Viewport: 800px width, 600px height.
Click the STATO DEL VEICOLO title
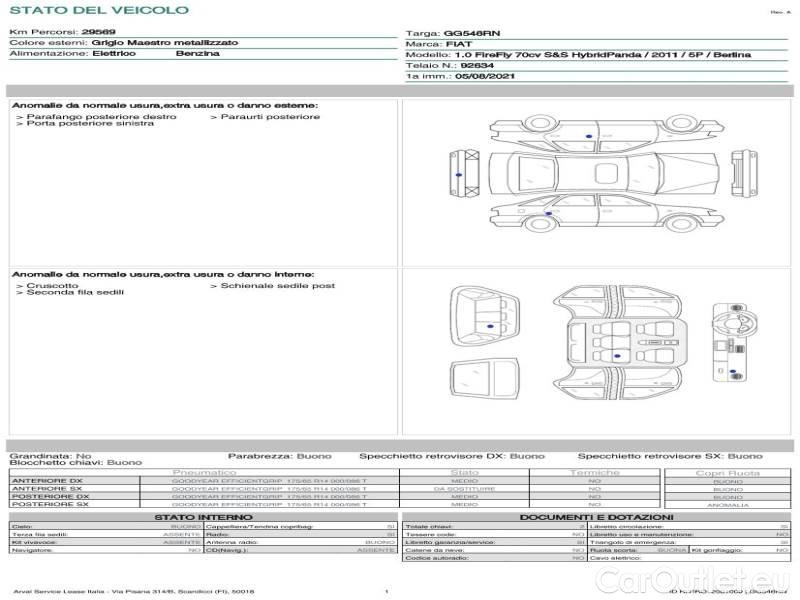point(98,10)
